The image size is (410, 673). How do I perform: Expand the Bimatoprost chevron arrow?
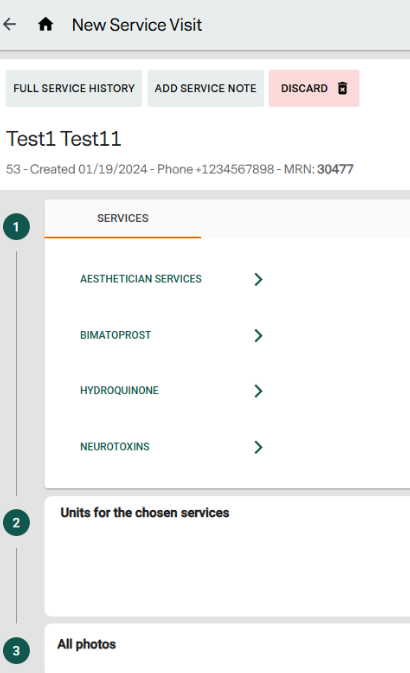tap(258, 335)
